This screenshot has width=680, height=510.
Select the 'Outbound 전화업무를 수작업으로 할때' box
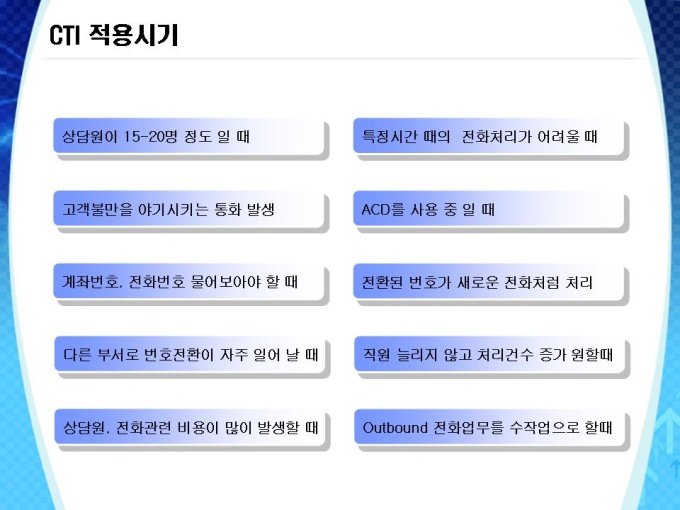(490, 427)
